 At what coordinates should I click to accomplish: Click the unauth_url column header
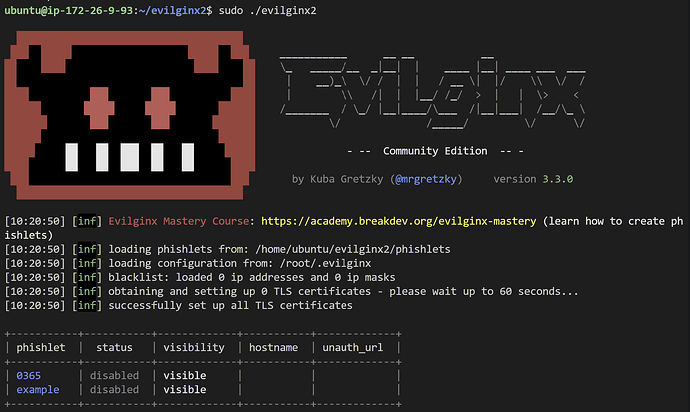(353, 348)
